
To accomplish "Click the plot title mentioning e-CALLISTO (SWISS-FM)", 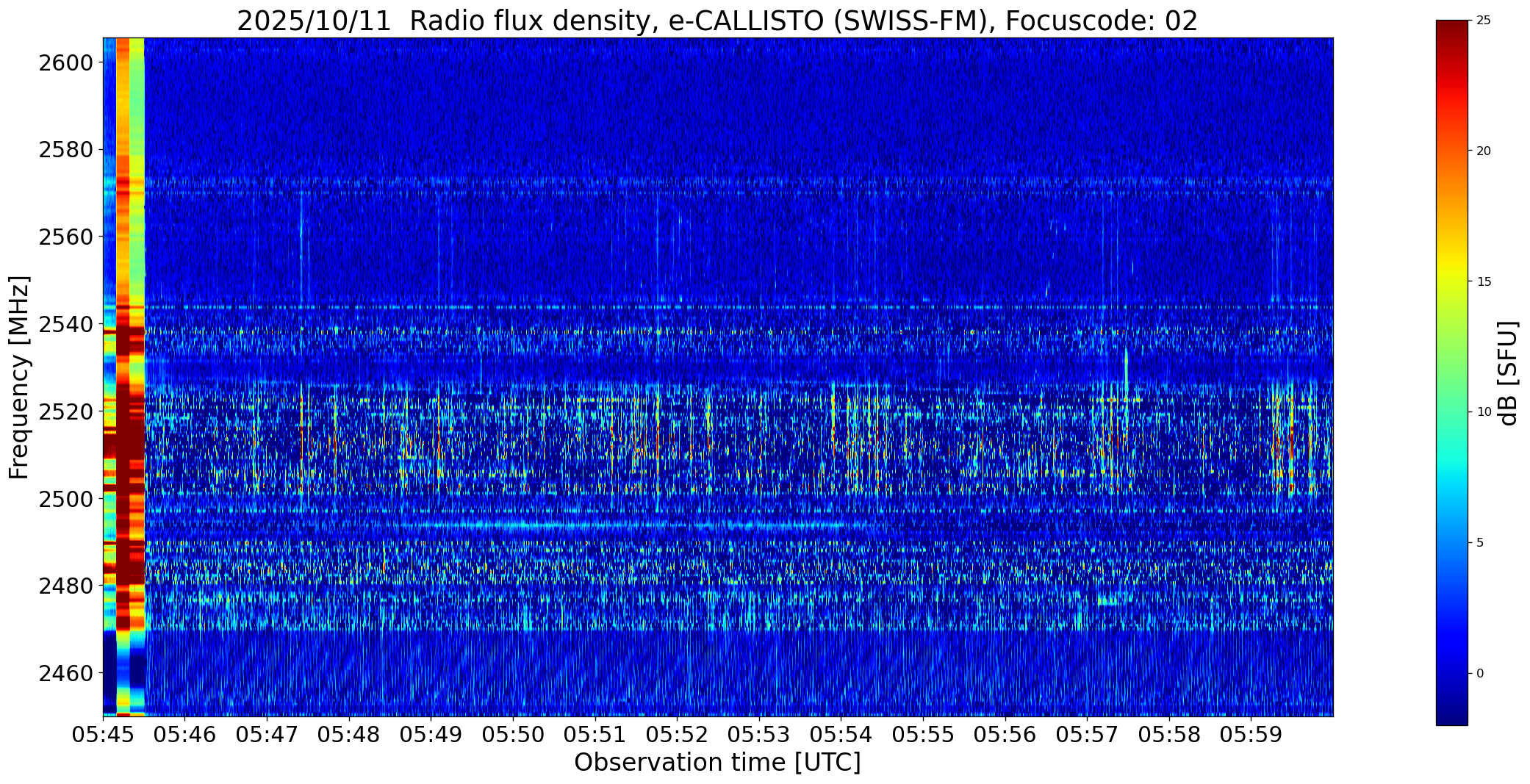I will pyautogui.click(x=717, y=21).
